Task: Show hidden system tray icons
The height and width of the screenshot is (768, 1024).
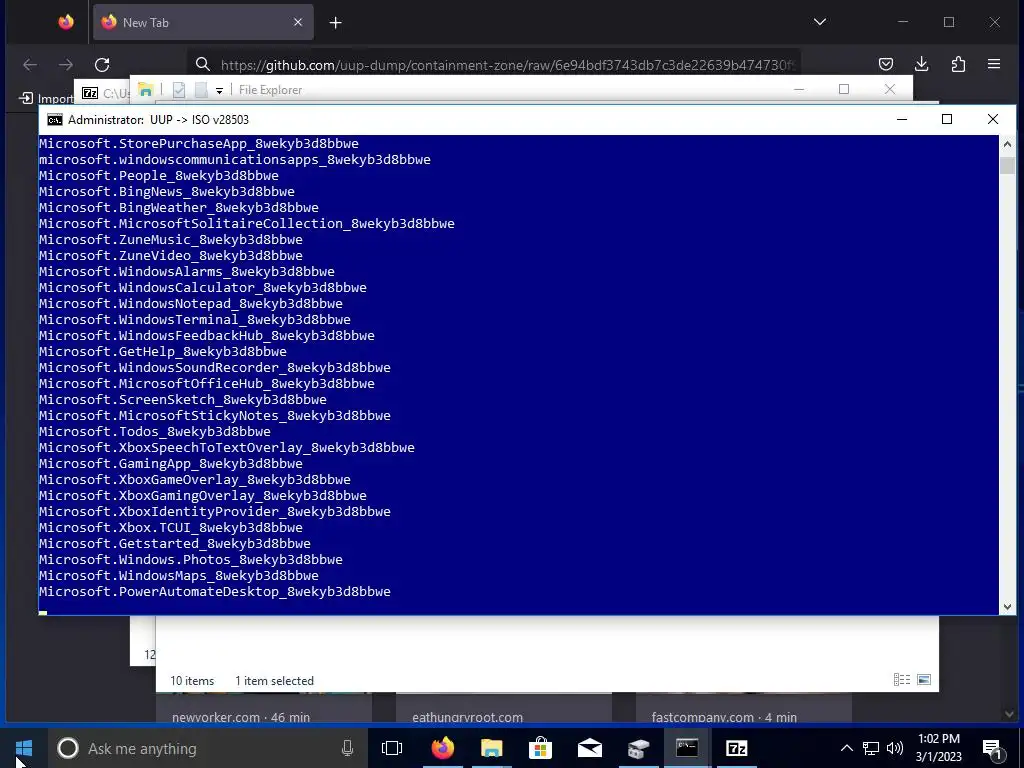Action: 846,748
